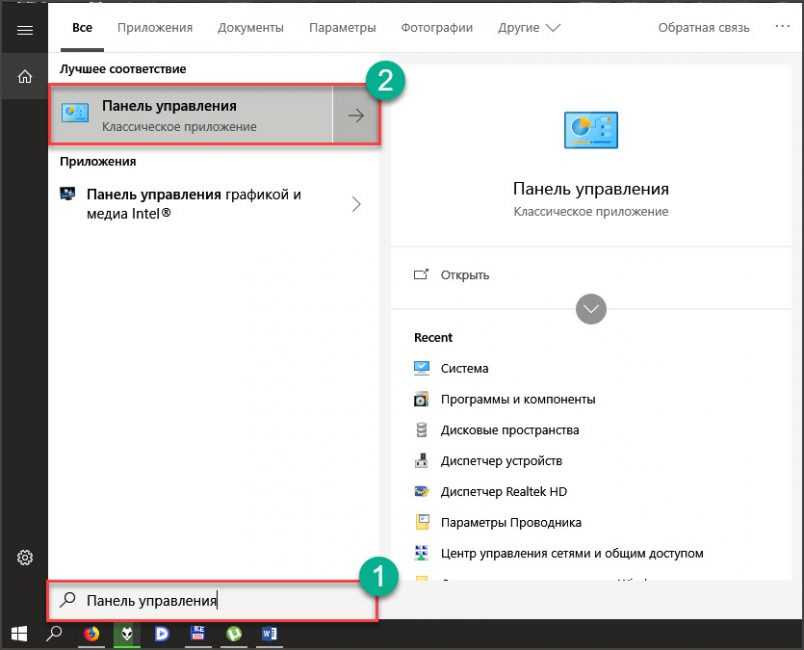Screen dimensions: 804x650
Task: Select the Параметры filter tab
Action: point(342,28)
